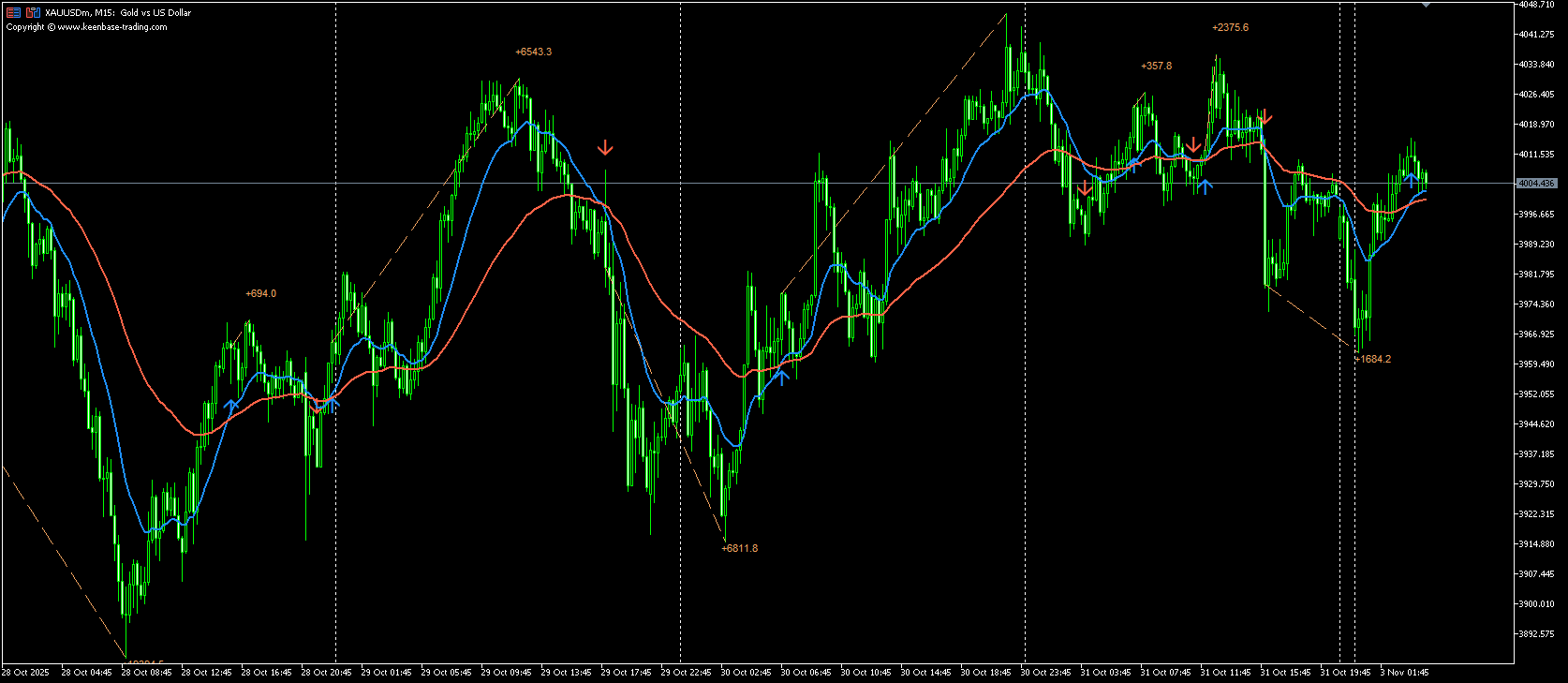Click the 3996.665 price scale label

tap(1536, 215)
